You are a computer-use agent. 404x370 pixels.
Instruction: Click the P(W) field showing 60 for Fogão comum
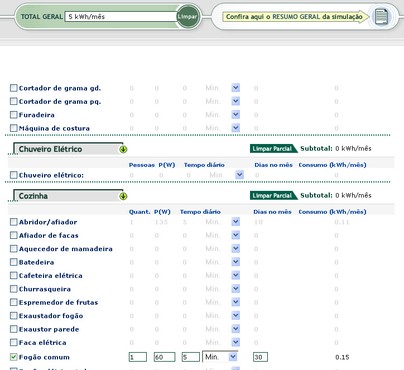coord(164,357)
